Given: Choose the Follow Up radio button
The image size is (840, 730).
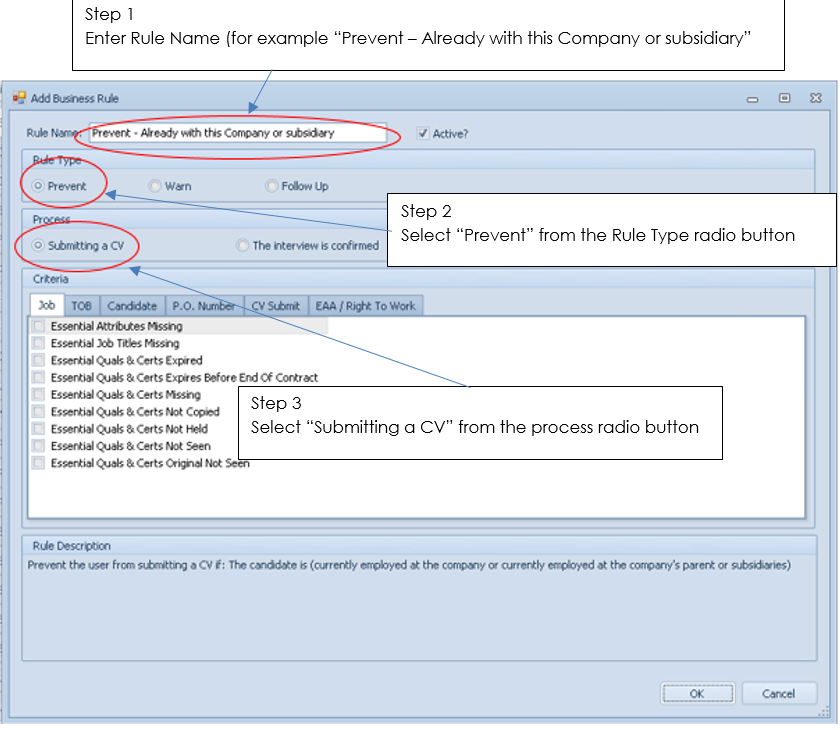Looking at the screenshot, I should point(272,186).
